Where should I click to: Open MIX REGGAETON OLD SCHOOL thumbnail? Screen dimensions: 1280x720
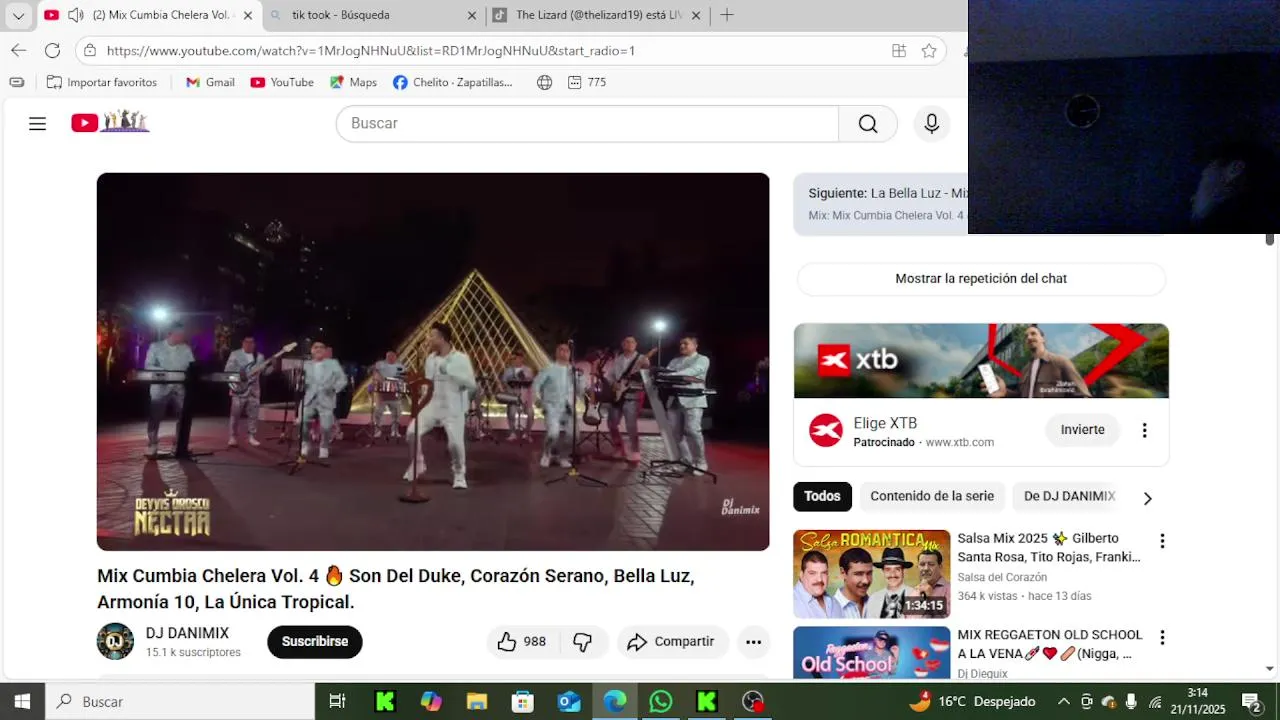872,653
